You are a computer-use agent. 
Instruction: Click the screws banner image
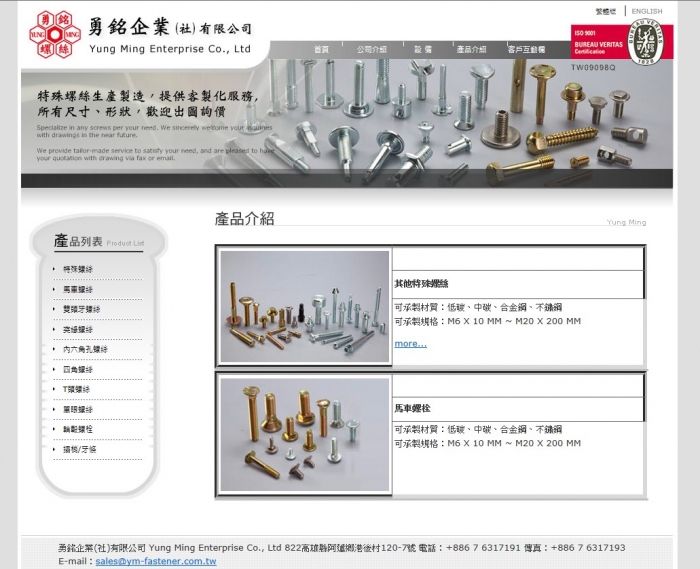coord(347,123)
